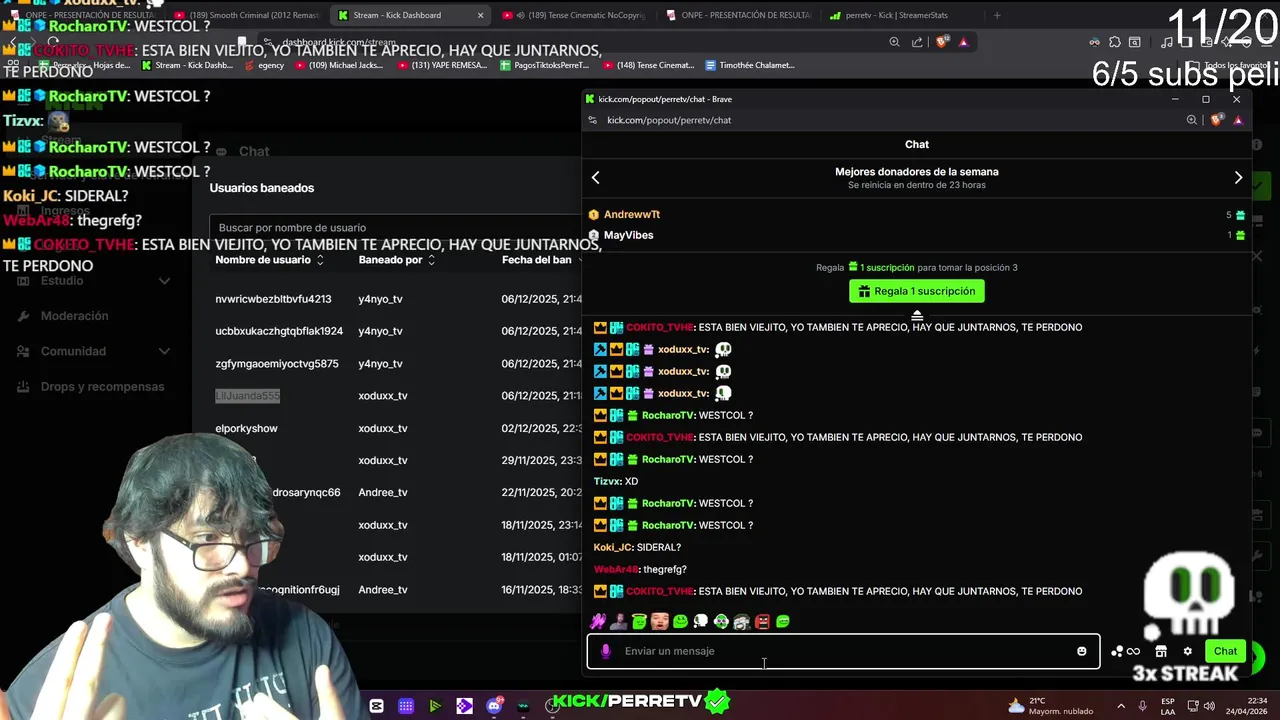Click site info icon left of kick.com/popout URL
The width and height of the screenshot is (1280, 720).
pos(593,120)
